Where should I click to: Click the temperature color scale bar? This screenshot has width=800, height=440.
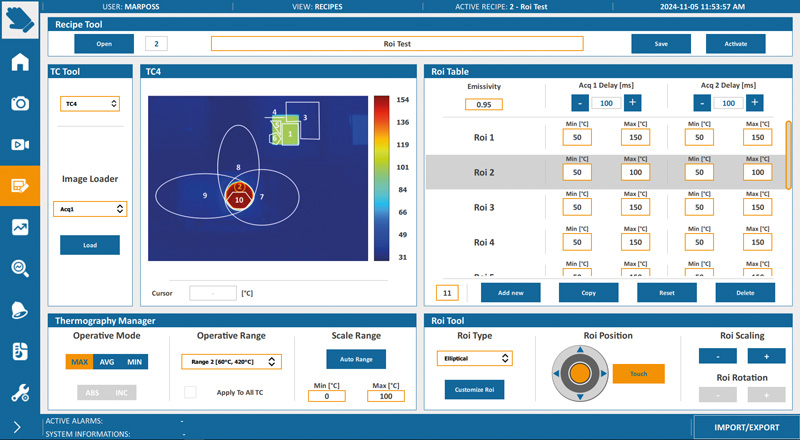(x=382, y=178)
